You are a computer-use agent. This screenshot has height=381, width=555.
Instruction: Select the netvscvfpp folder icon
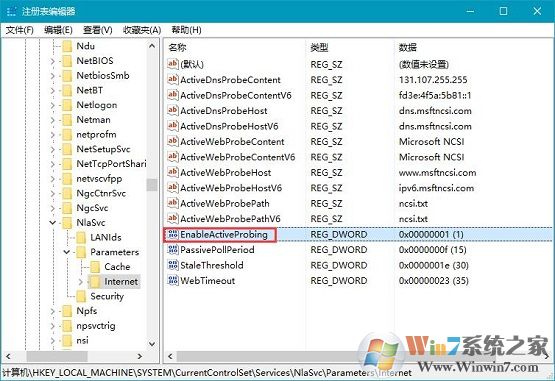[x=67, y=179]
